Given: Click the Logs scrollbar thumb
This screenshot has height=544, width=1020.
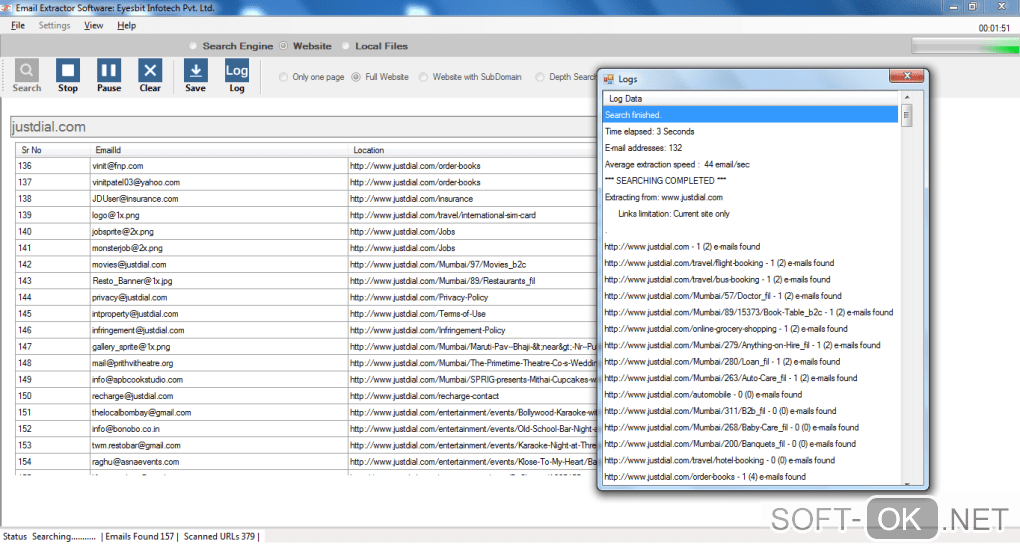Looking at the screenshot, I should click(906, 115).
